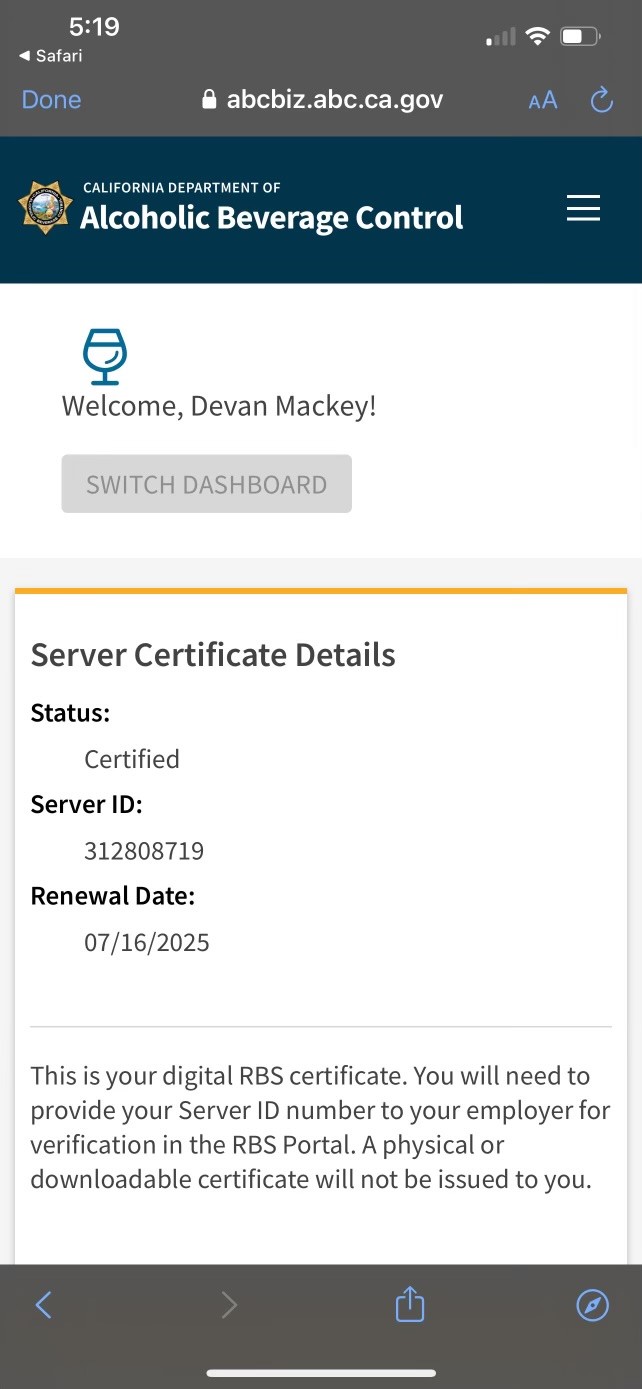
Task: Tap the lock icon beside the URL
Action: [209, 100]
